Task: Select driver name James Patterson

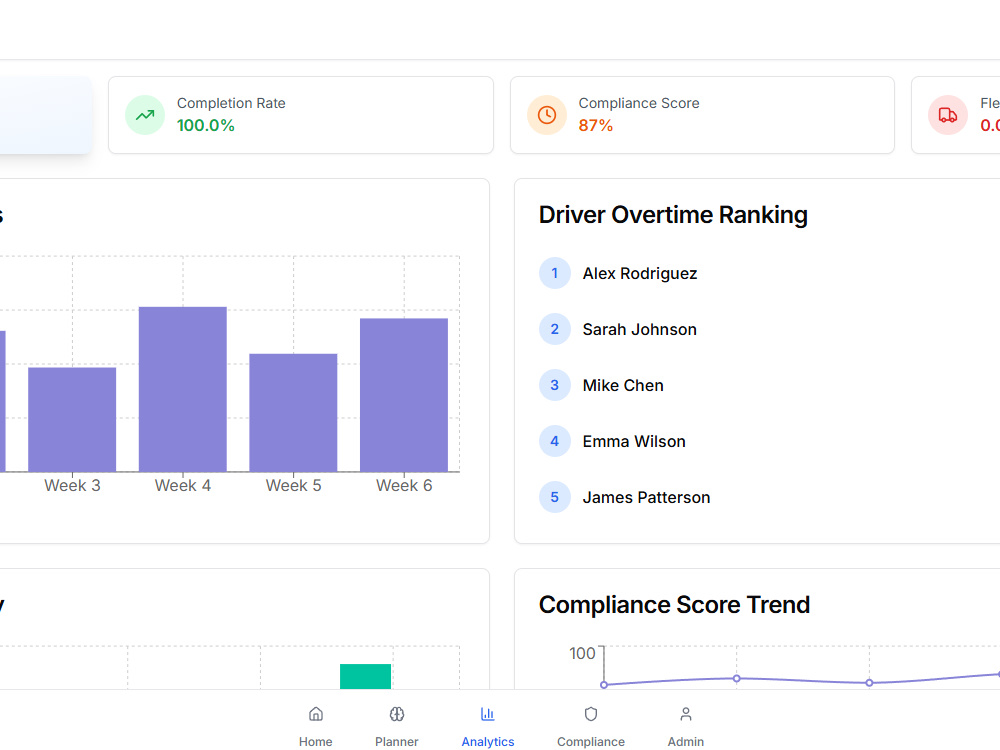Action: [646, 497]
